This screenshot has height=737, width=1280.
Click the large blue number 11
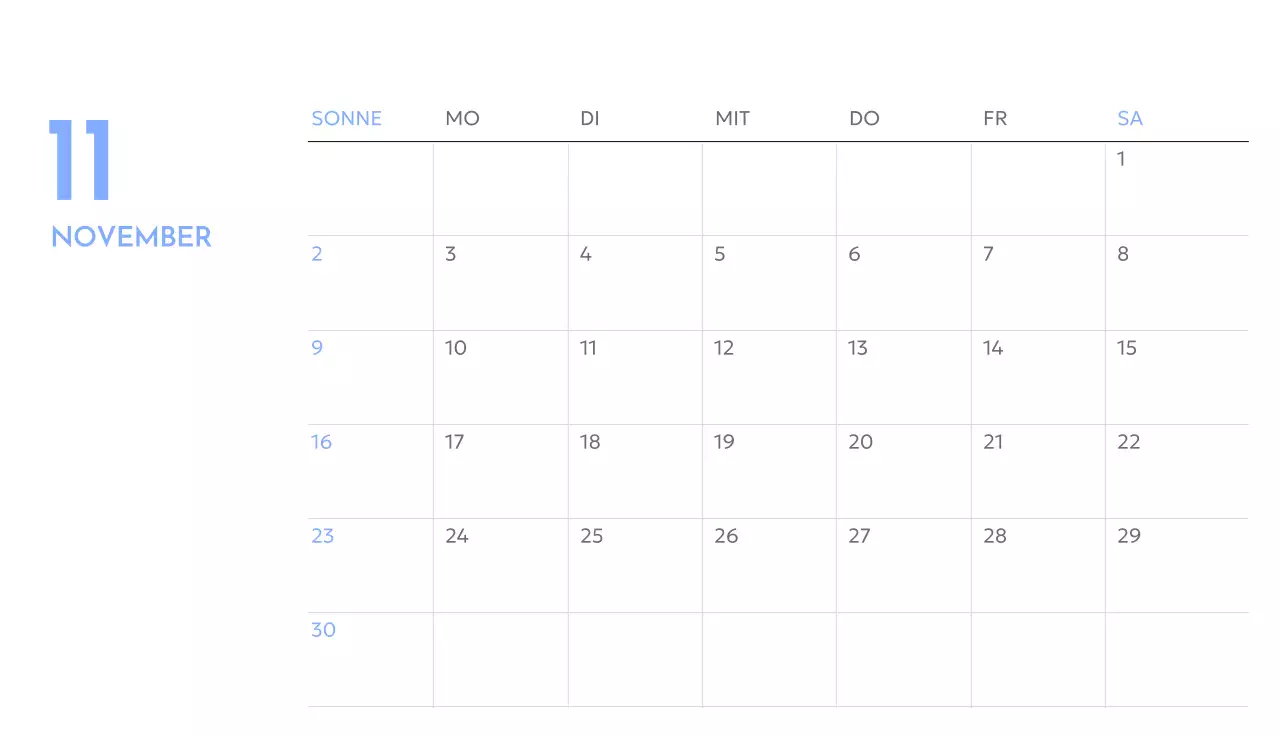pyautogui.click(x=79, y=160)
